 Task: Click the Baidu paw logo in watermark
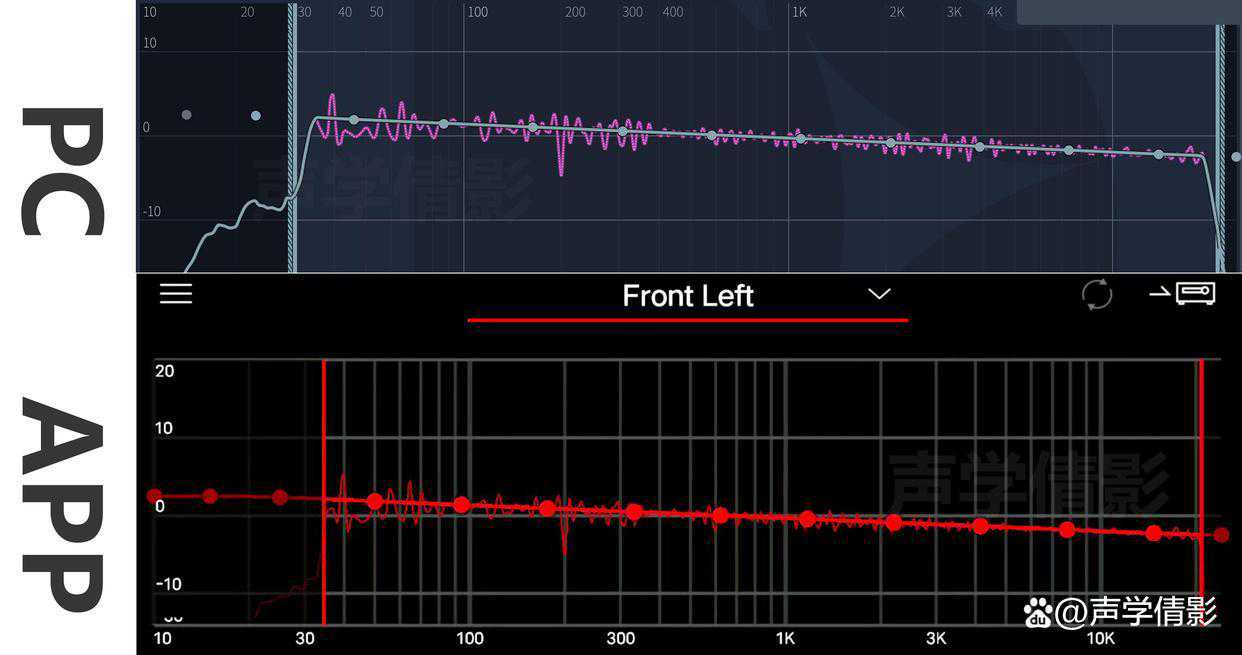pos(1038,612)
